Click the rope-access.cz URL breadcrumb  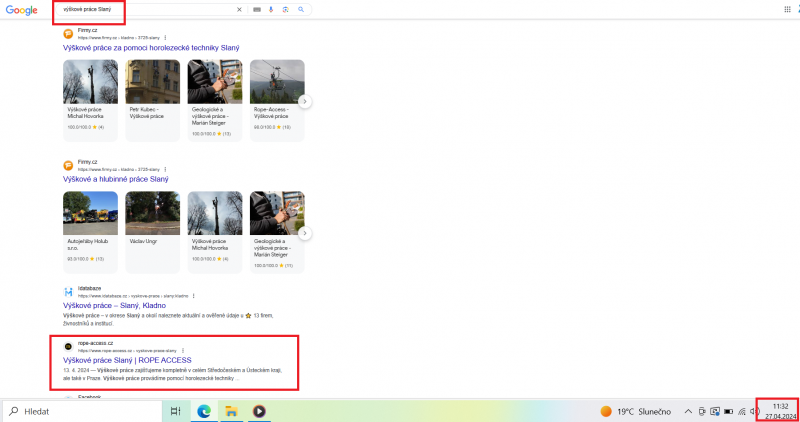[127, 351]
